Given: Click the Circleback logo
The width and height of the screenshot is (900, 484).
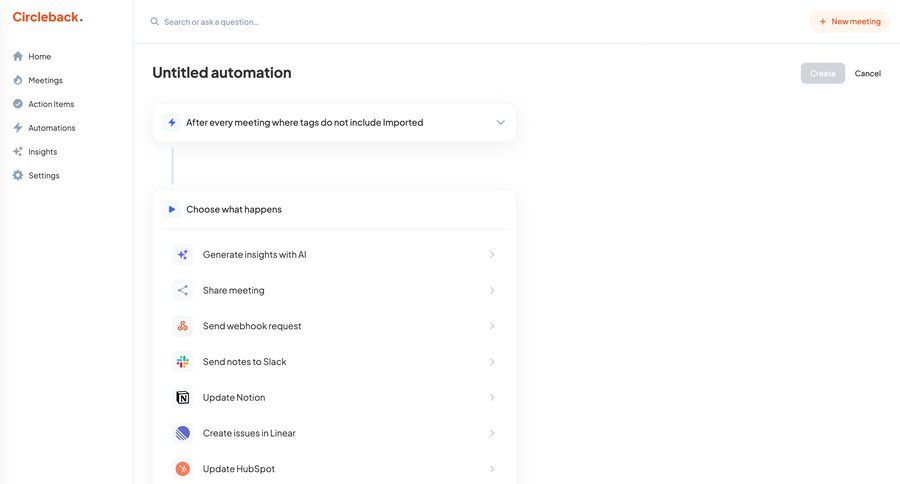Looking at the screenshot, I should coord(47,17).
